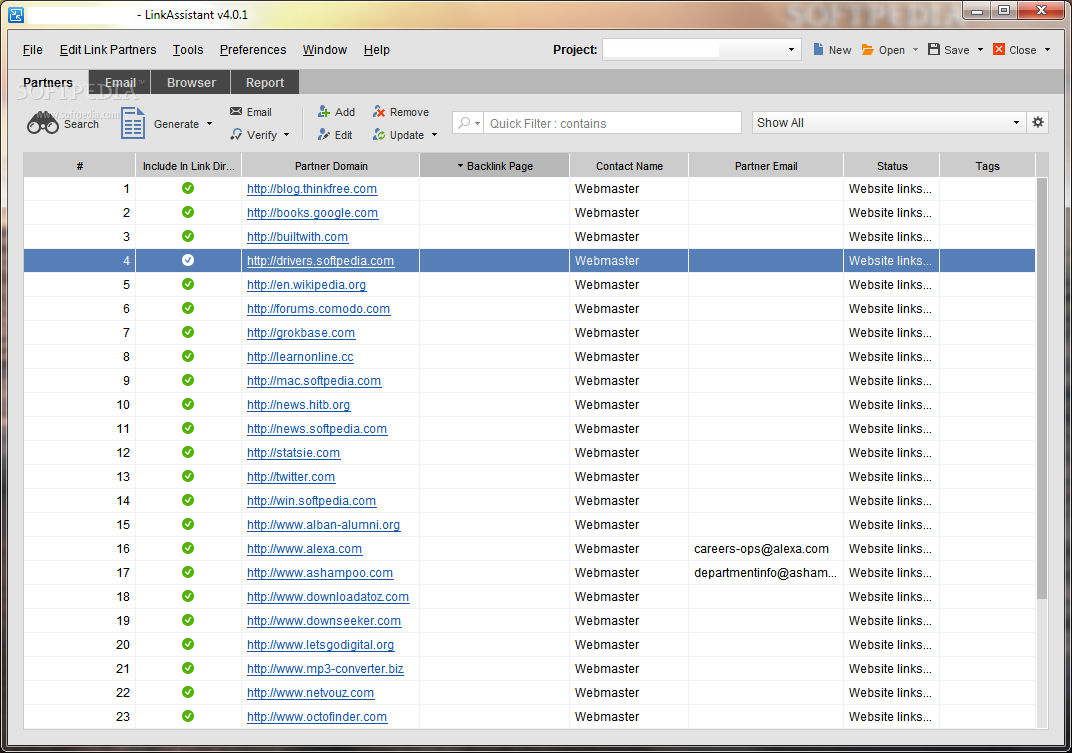Expand the Verify dropdown arrow
This screenshot has height=753, width=1072.
click(286, 135)
